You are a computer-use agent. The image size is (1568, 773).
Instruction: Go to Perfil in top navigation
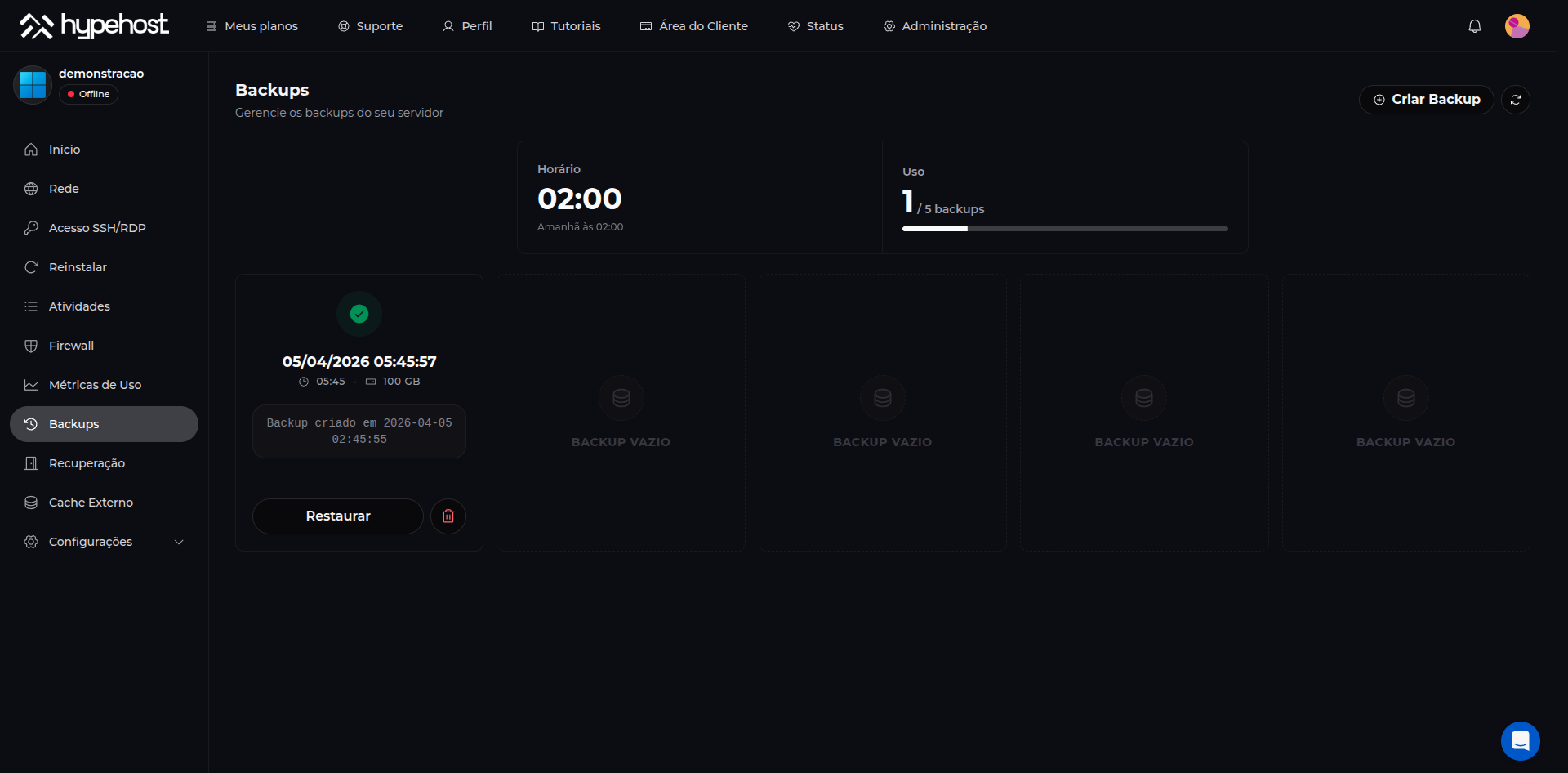click(467, 26)
